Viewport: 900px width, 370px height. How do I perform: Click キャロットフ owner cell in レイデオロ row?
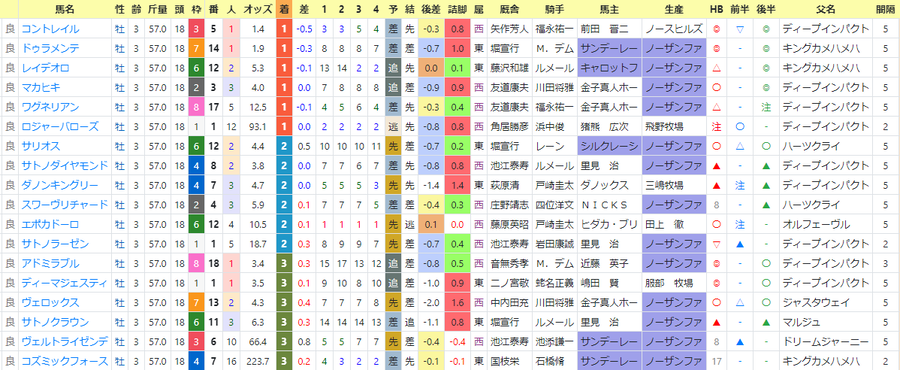pos(609,68)
